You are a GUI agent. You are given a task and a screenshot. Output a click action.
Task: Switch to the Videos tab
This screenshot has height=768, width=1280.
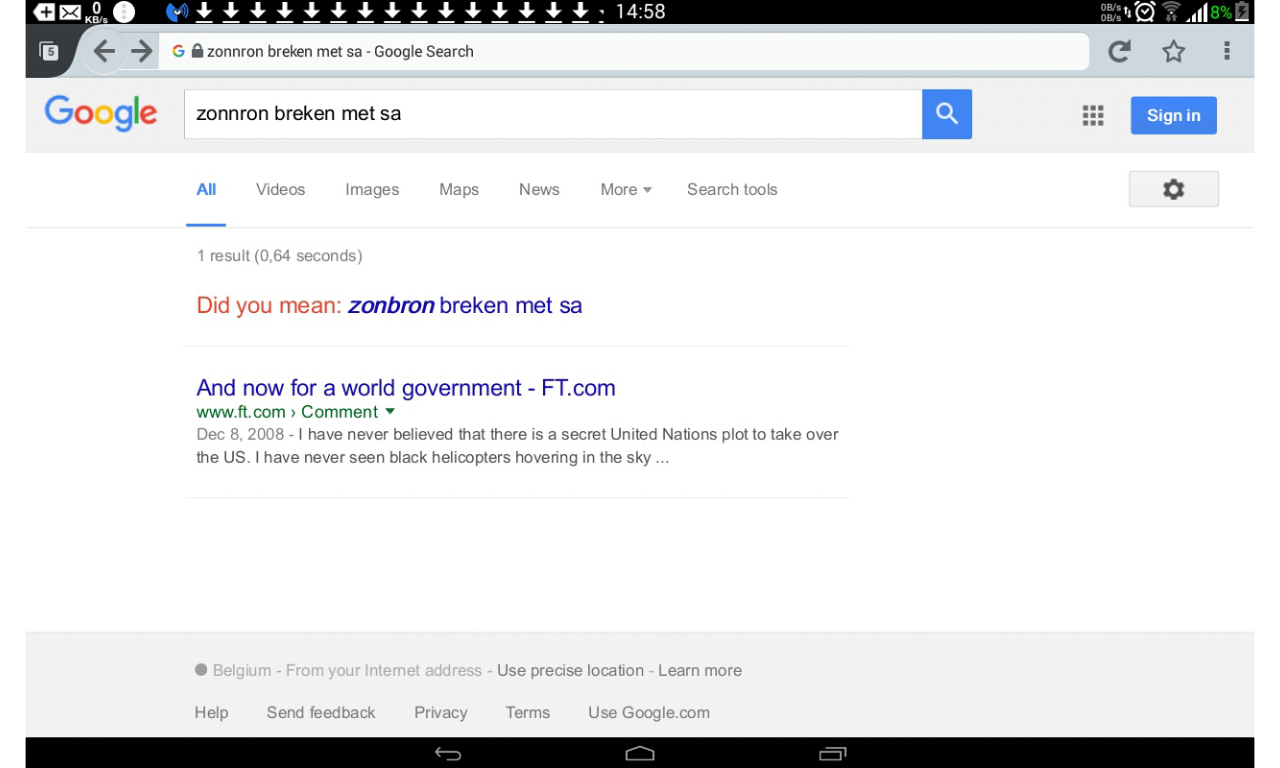(280, 190)
